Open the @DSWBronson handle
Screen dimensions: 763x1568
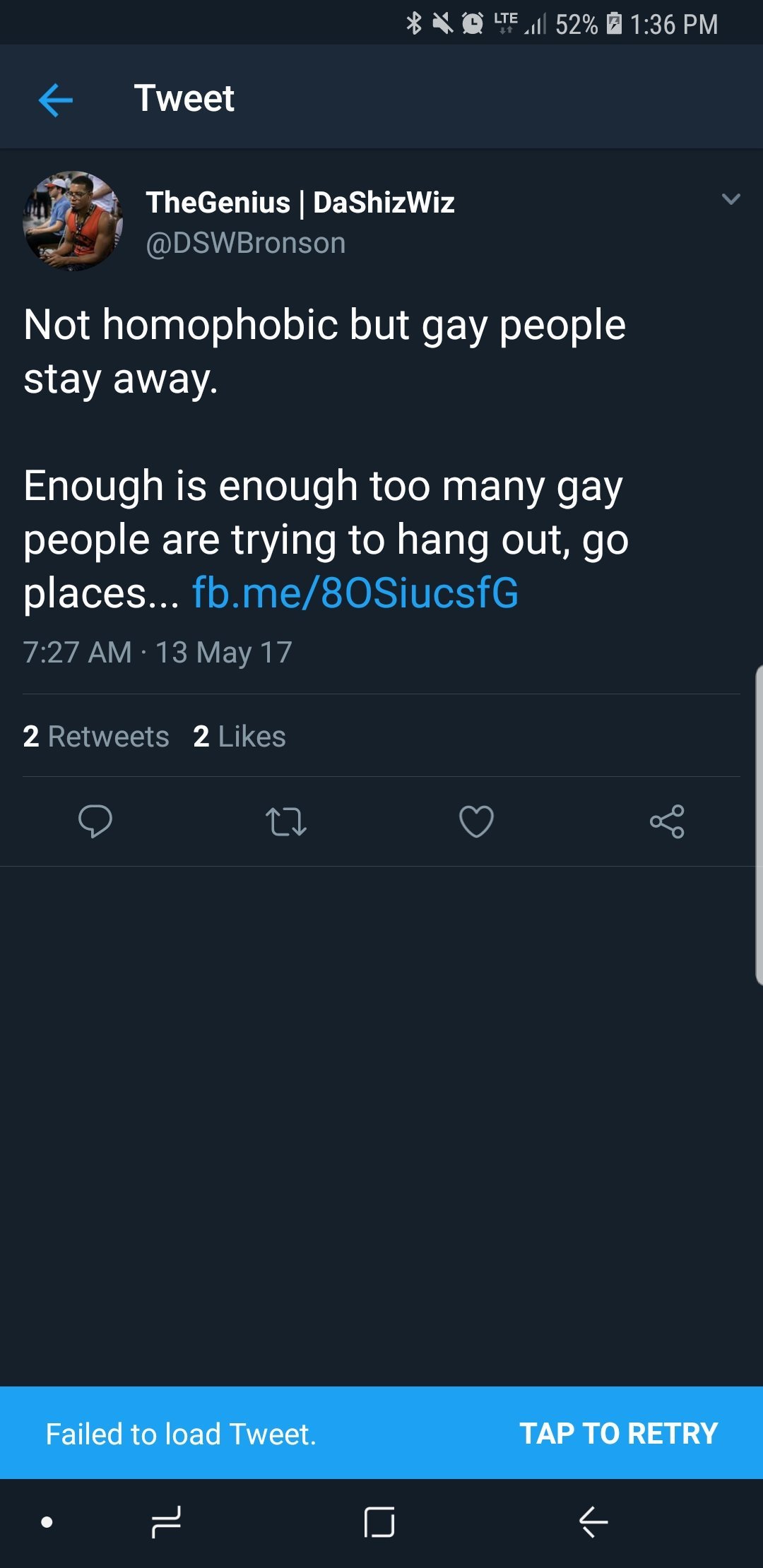pyautogui.click(x=245, y=243)
